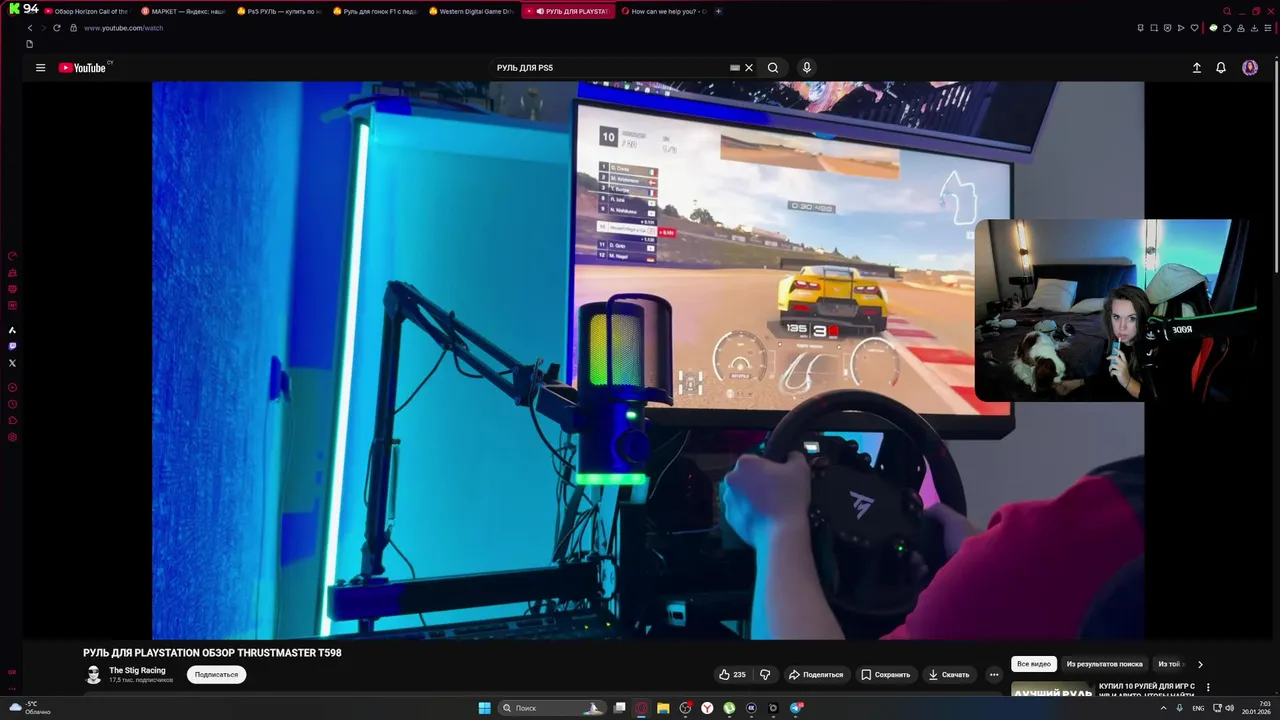The height and width of the screenshot is (720, 1280).
Task: Open recommended video КУПИЛ 10 РУЛЕЙ title
Action: tap(1146, 690)
